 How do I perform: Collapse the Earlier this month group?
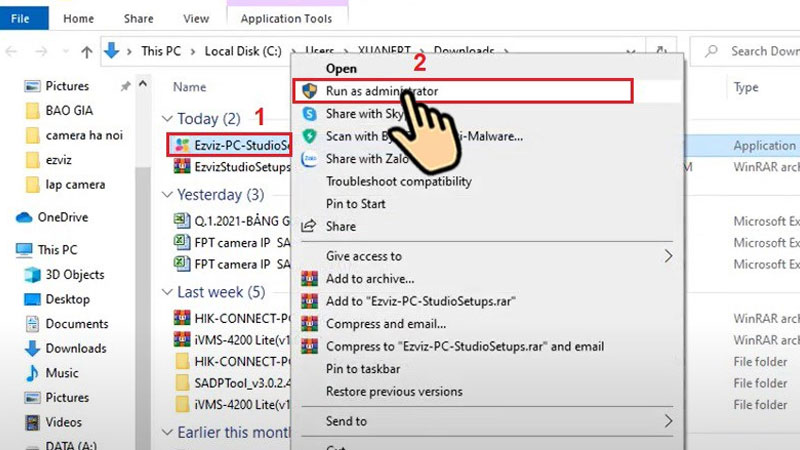(x=167, y=432)
